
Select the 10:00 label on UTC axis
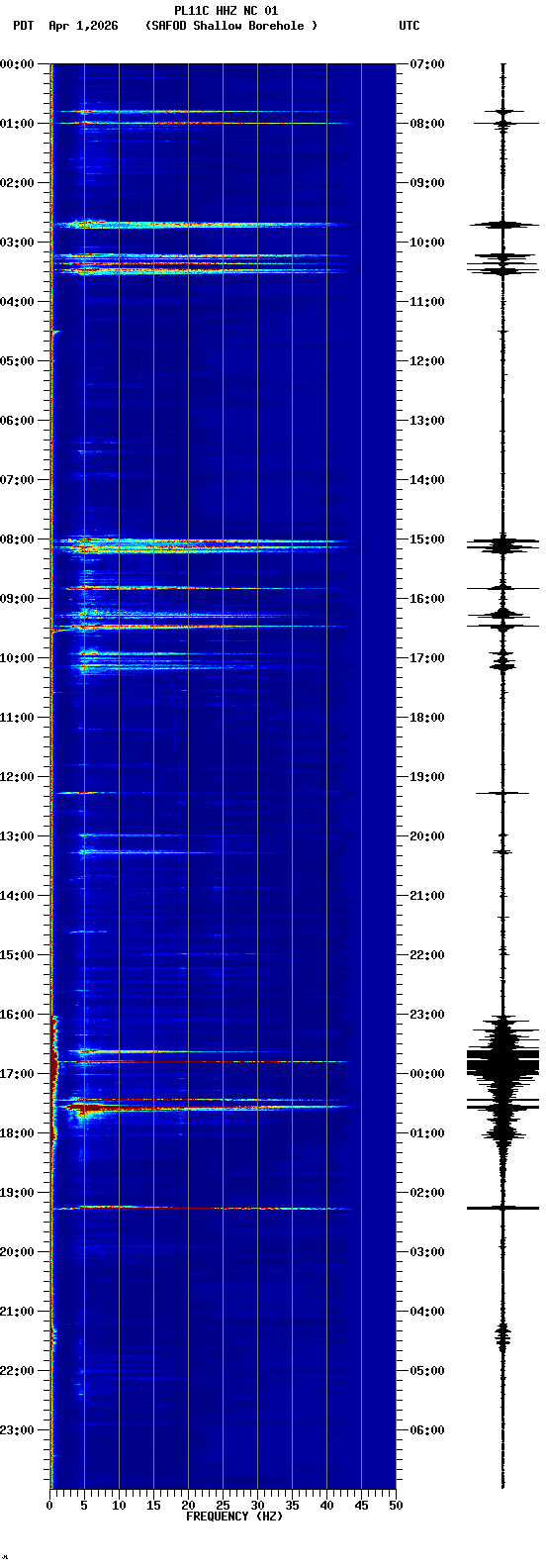pyautogui.click(x=427, y=243)
